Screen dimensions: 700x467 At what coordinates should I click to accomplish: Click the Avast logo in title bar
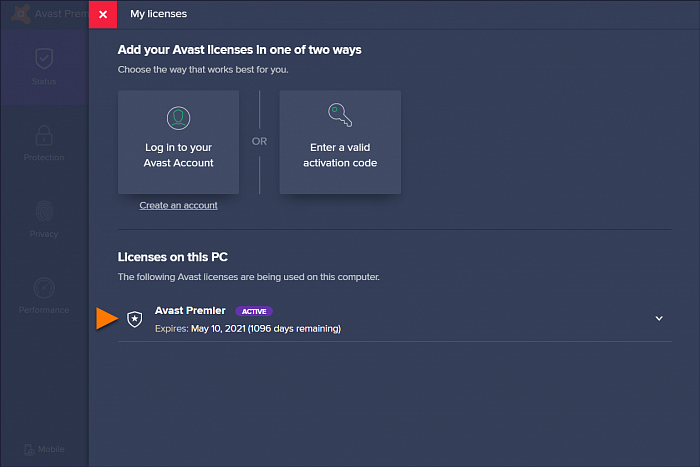(x=12, y=14)
